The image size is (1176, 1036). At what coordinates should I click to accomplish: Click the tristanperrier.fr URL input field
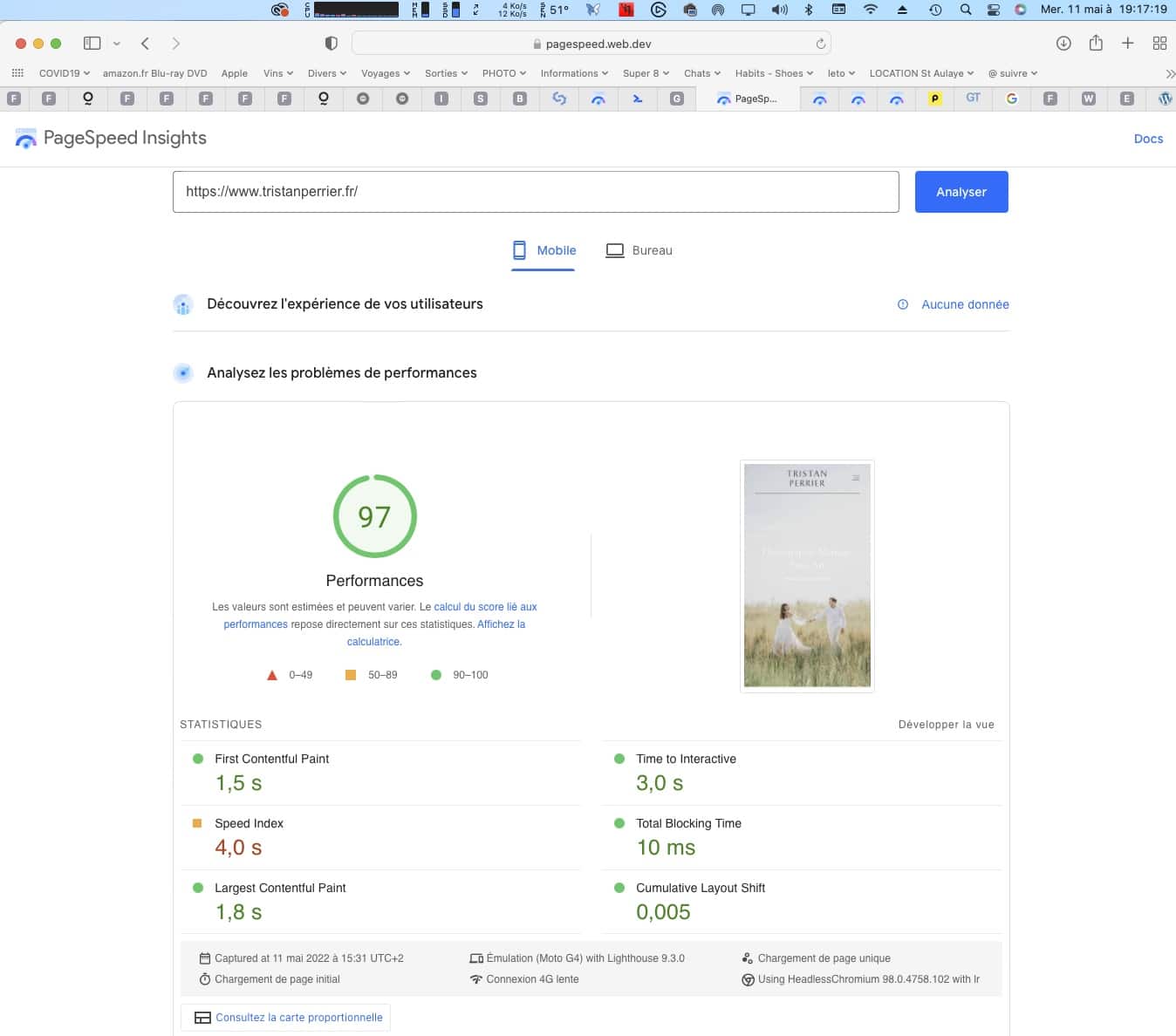536,192
